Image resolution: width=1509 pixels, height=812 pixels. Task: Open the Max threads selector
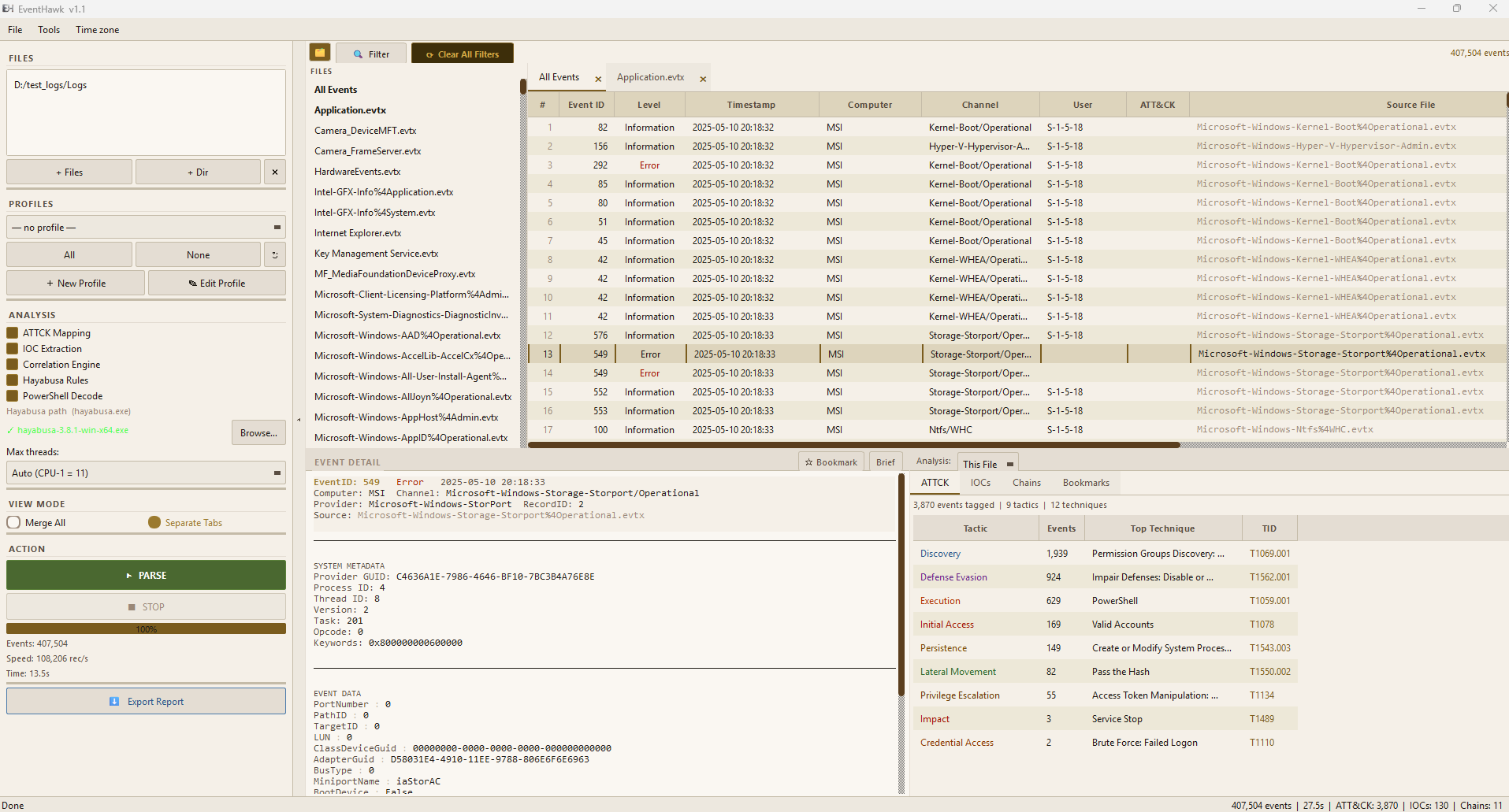pos(146,473)
